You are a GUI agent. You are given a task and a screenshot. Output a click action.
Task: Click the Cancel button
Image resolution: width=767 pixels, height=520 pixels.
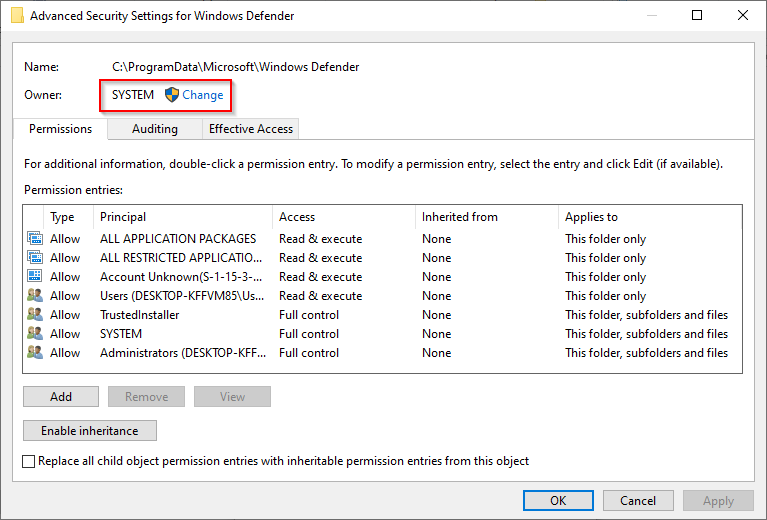pos(638,500)
